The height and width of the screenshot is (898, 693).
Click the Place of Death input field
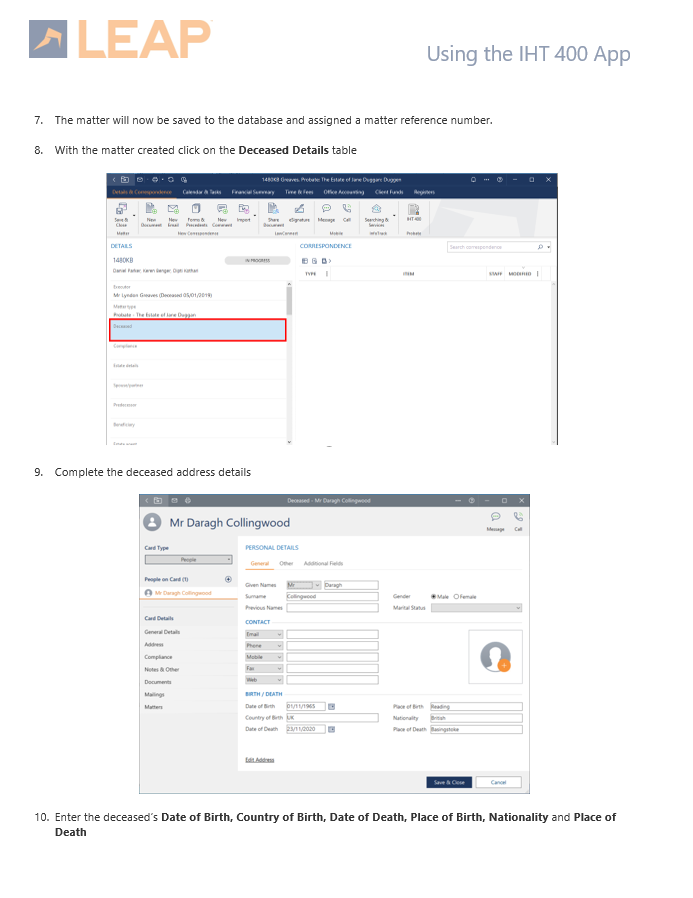point(476,729)
